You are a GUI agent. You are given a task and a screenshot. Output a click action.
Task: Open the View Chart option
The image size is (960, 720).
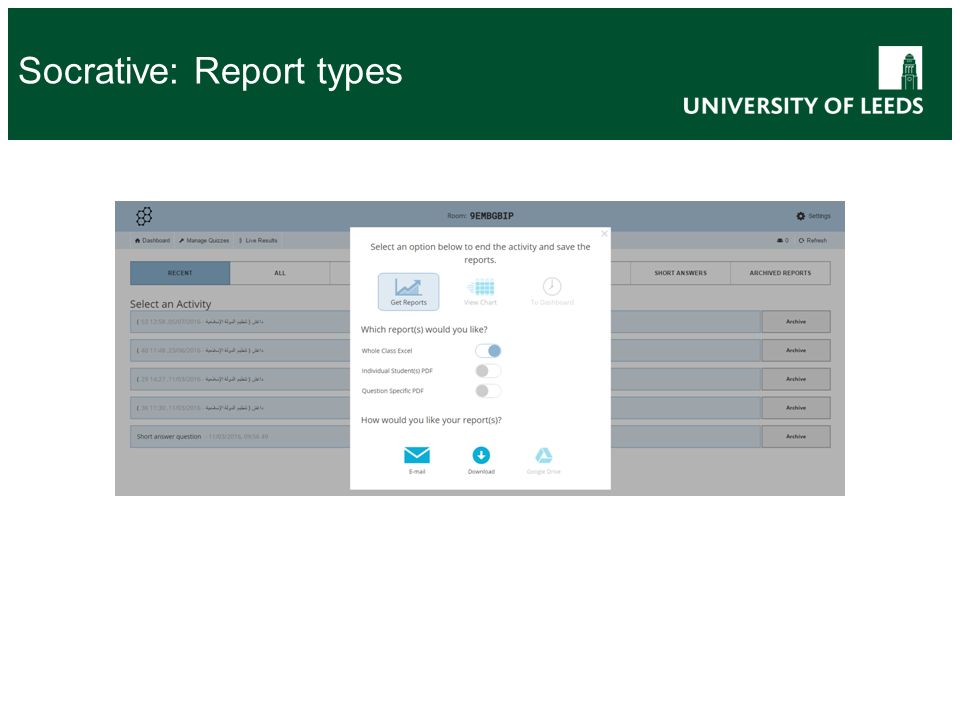(x=481, y=291)
